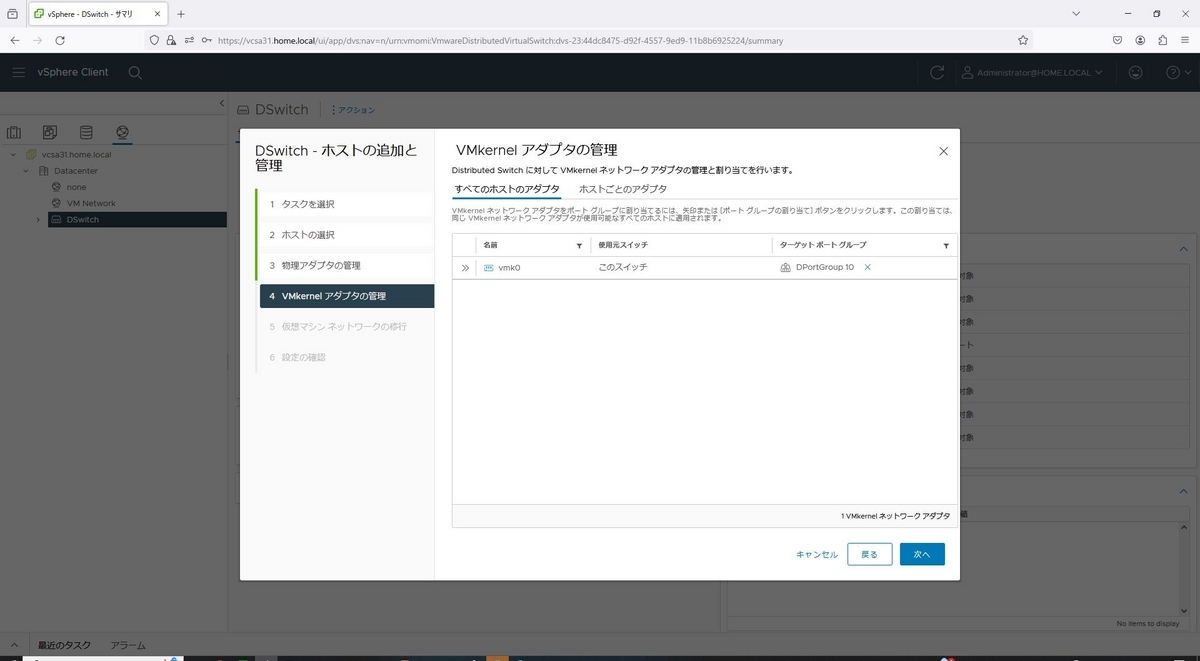
Task: Remove the DPortGroup 10 assignment with X
Action: pos(867,267)
